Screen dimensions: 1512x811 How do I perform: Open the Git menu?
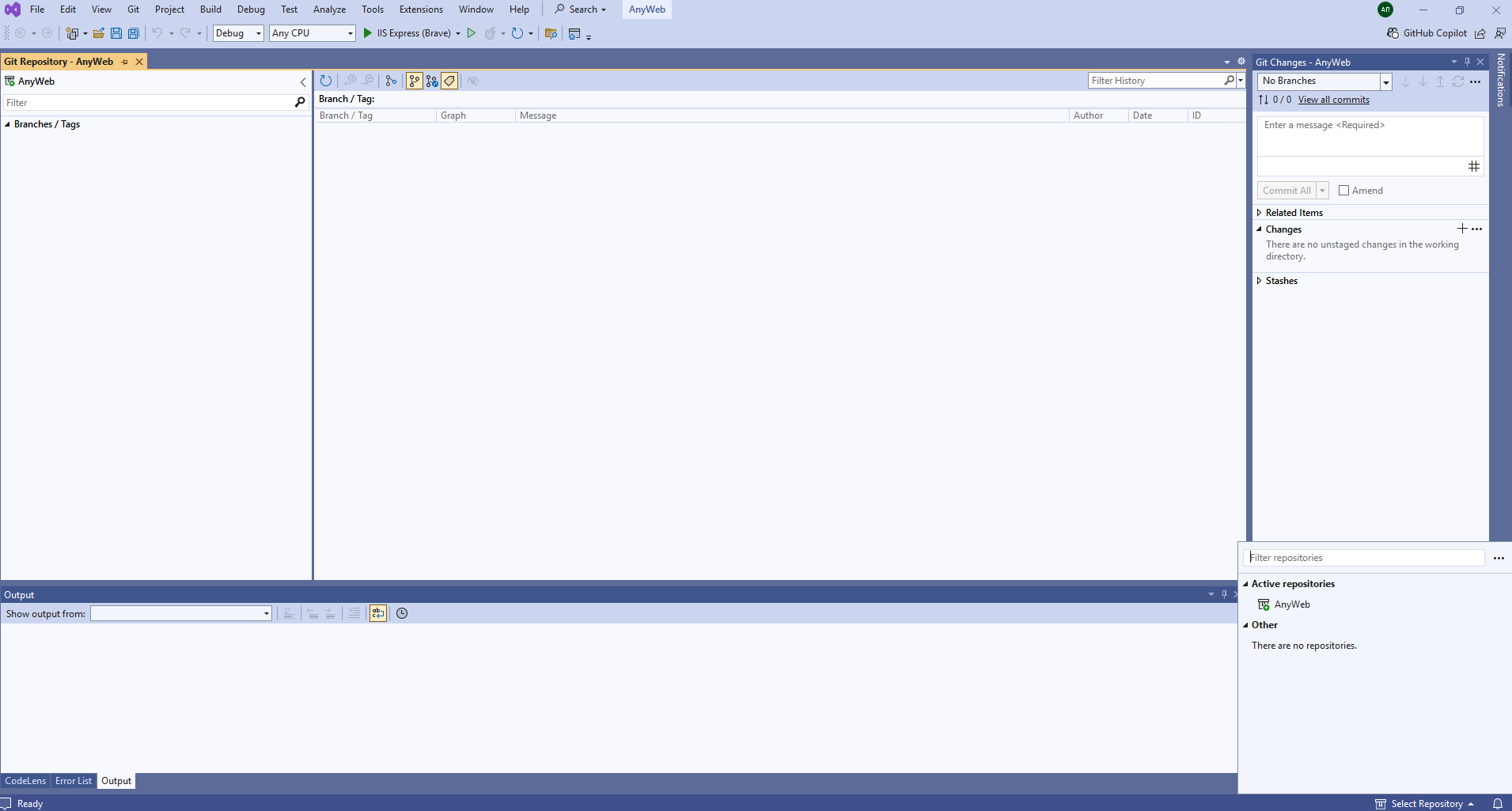coord(133,9)
